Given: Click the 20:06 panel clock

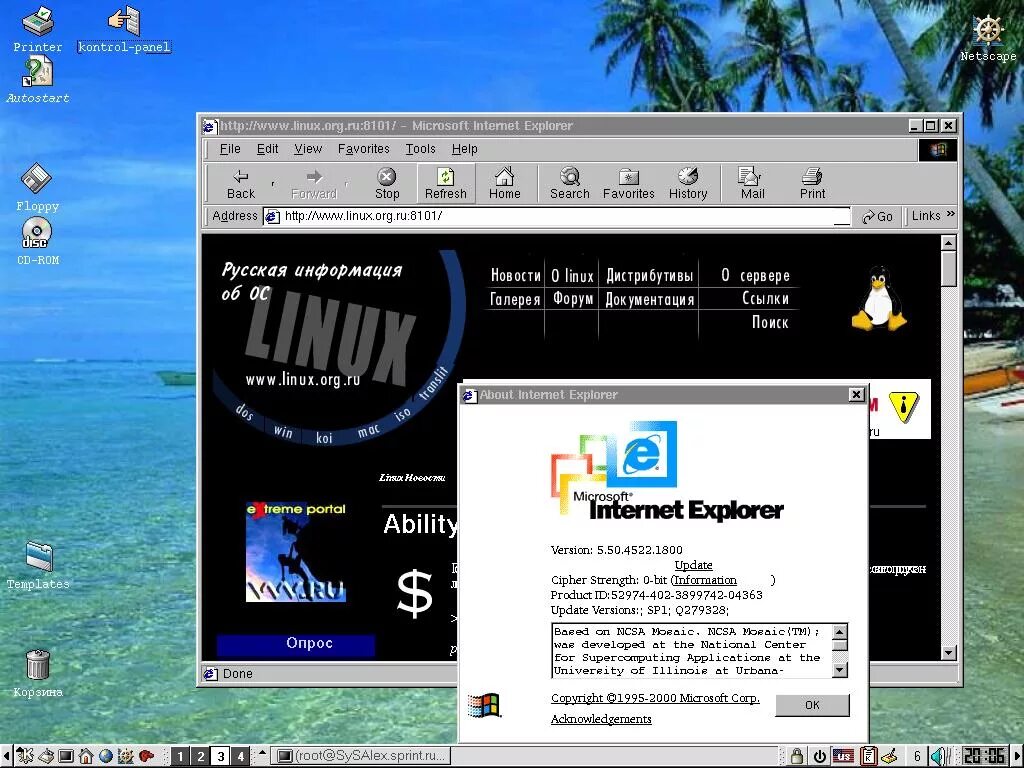Looking at the screenshot, I should coord(984,756).
